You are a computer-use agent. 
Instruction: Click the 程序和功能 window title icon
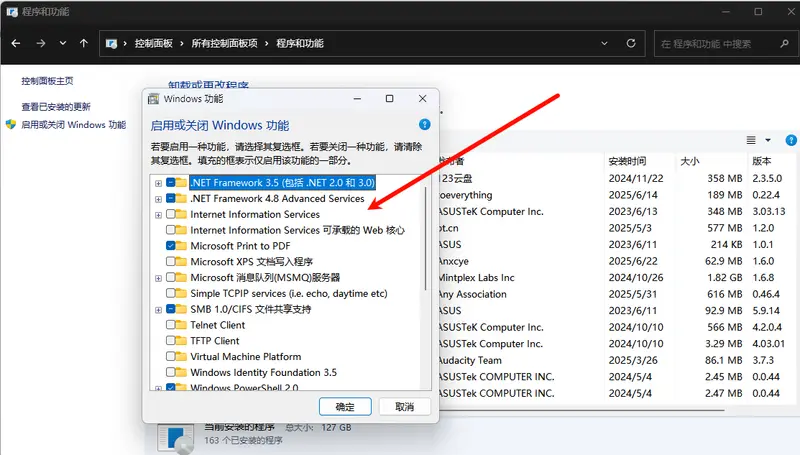12,12
